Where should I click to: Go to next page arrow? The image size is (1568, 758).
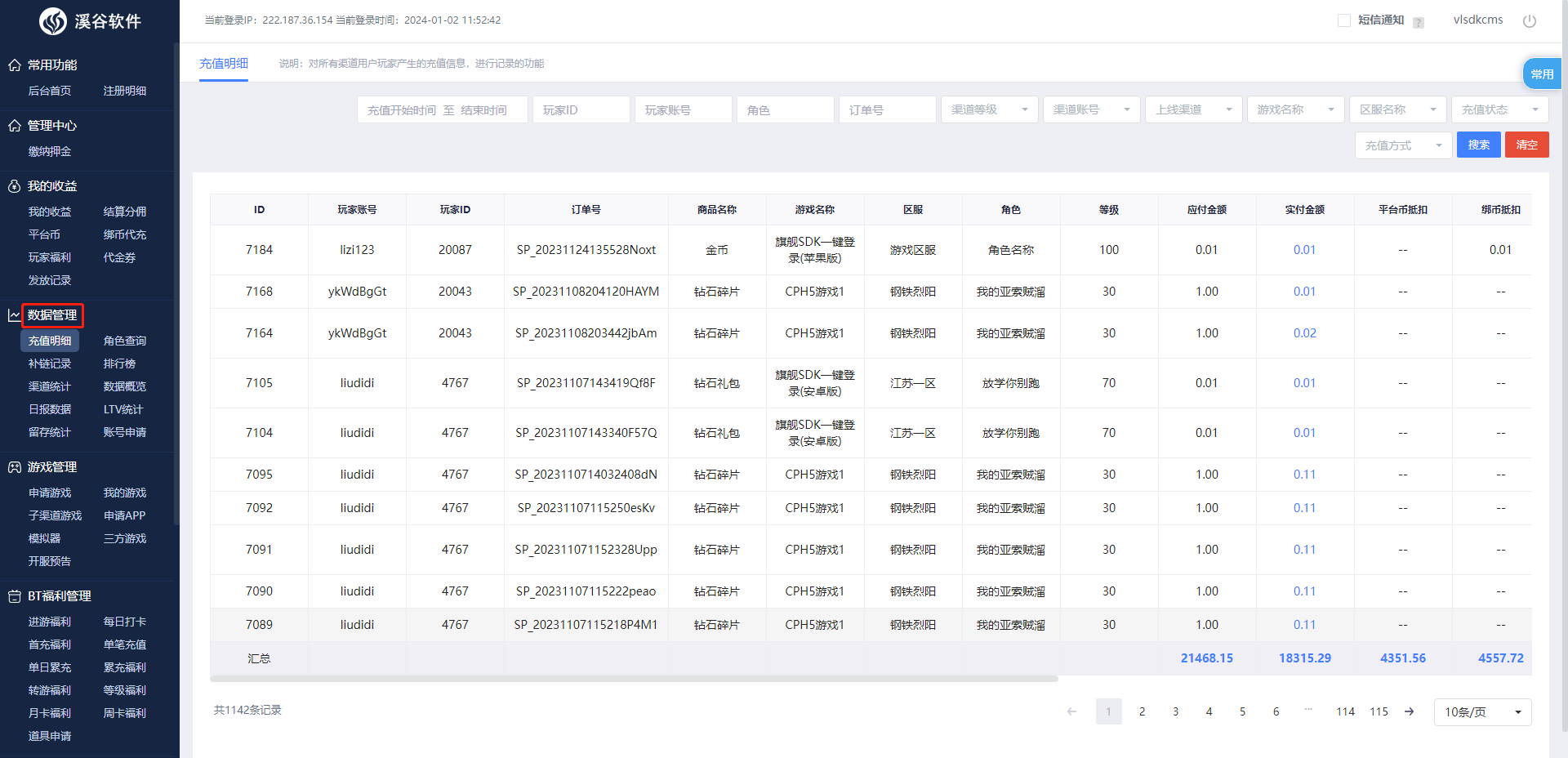click(x=1410, y=711)
